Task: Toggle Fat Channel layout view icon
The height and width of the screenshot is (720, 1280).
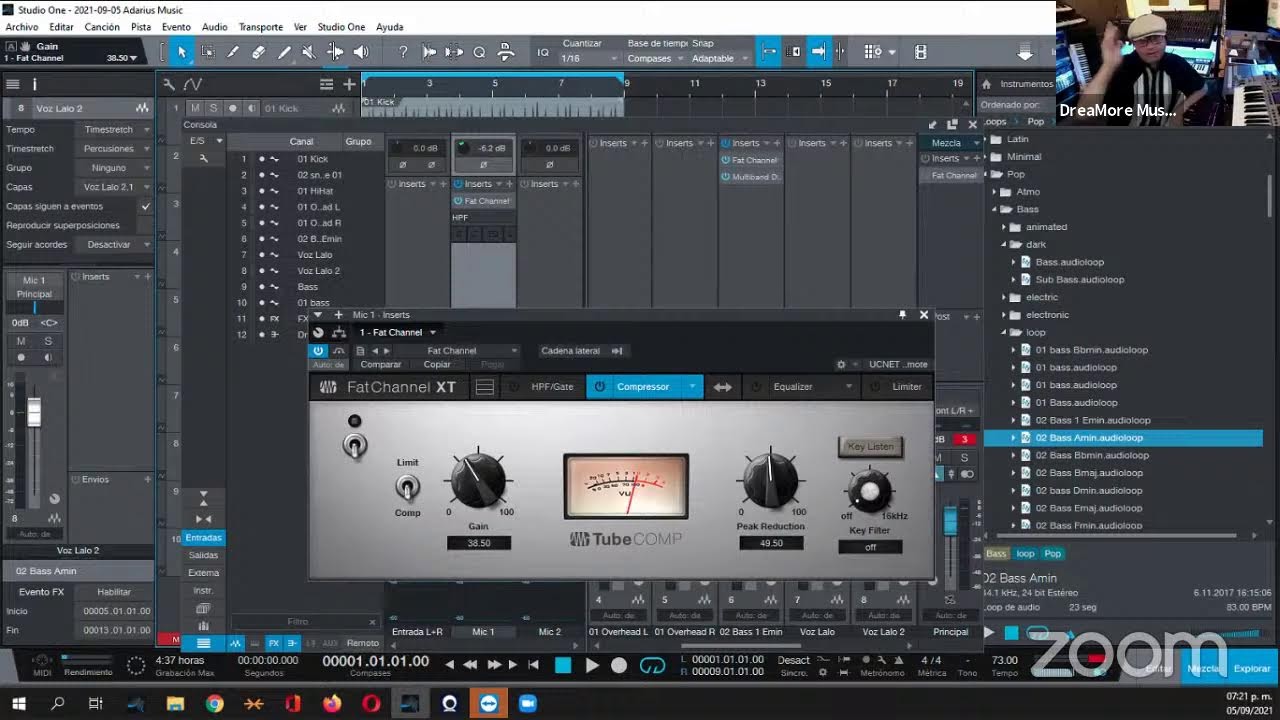Action: pyautogui.click(x=484, y=387)
